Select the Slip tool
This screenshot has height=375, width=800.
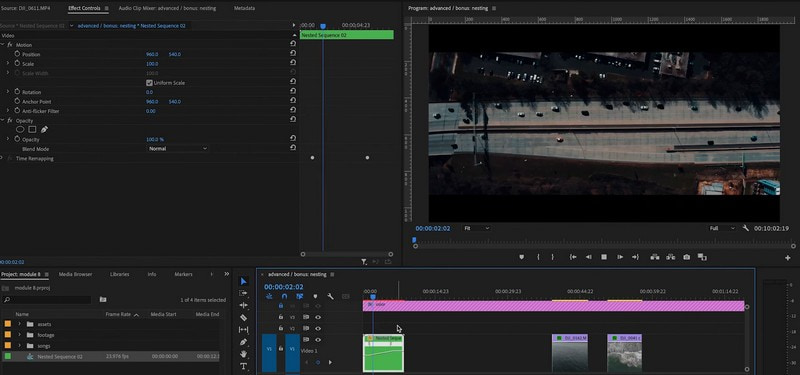(243, 330)
